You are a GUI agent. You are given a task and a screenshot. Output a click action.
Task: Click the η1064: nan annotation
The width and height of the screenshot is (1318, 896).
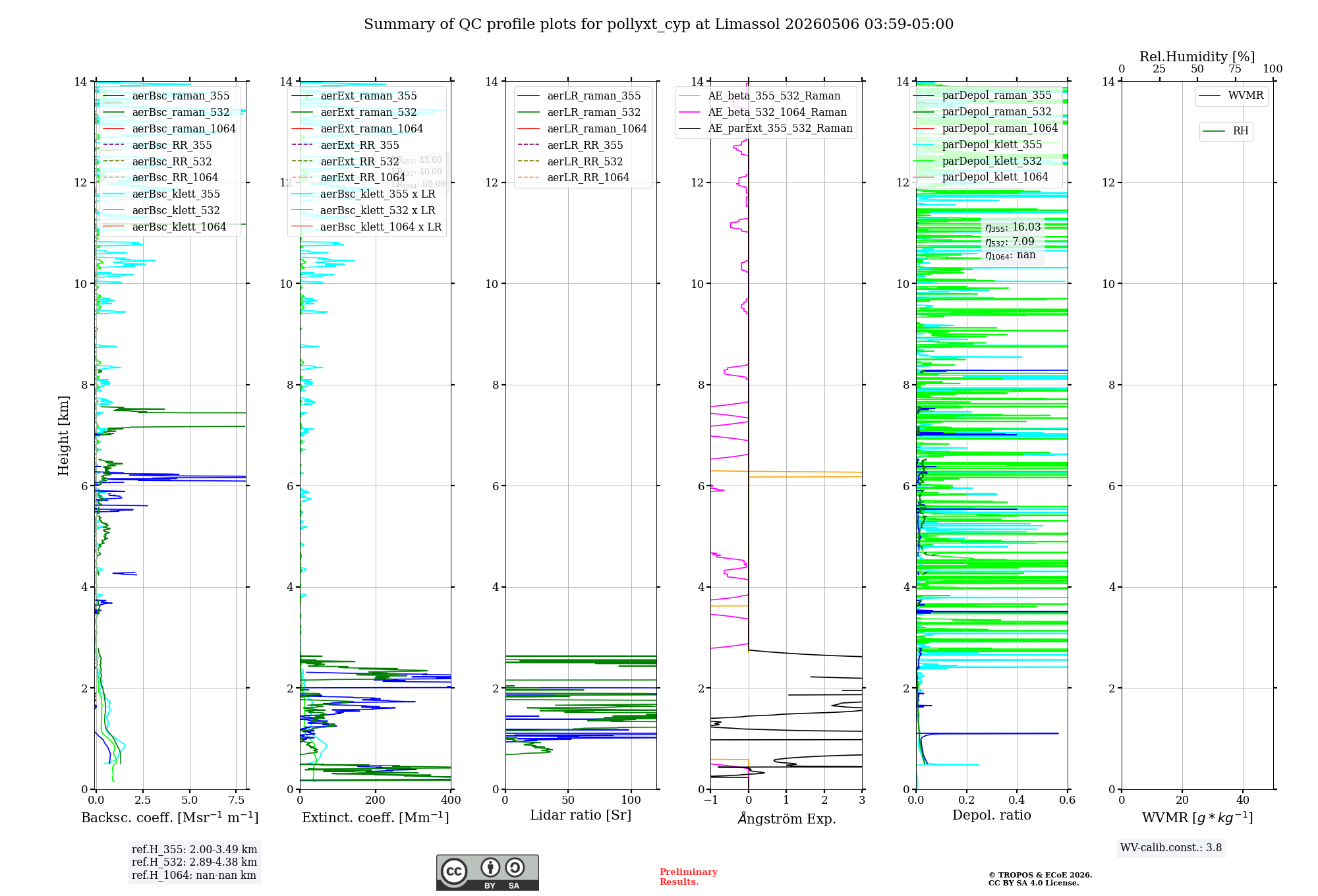point(1010,256)
